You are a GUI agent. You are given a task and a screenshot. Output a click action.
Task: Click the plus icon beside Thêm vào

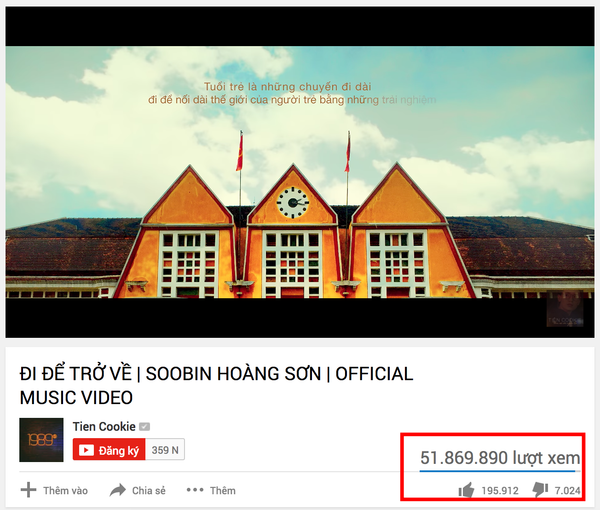[28, 490]
